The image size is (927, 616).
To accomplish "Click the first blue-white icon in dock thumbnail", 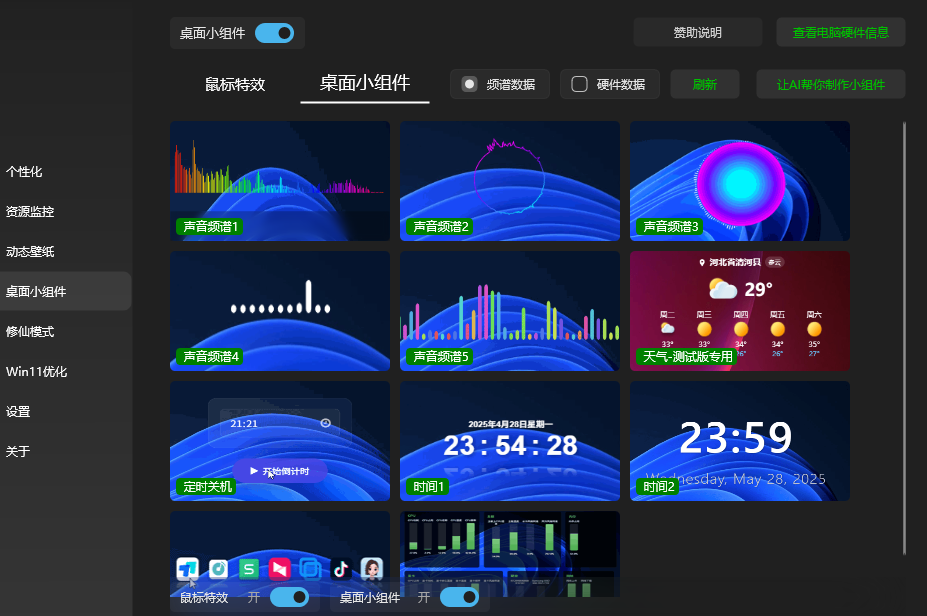I will pos(187,569).
